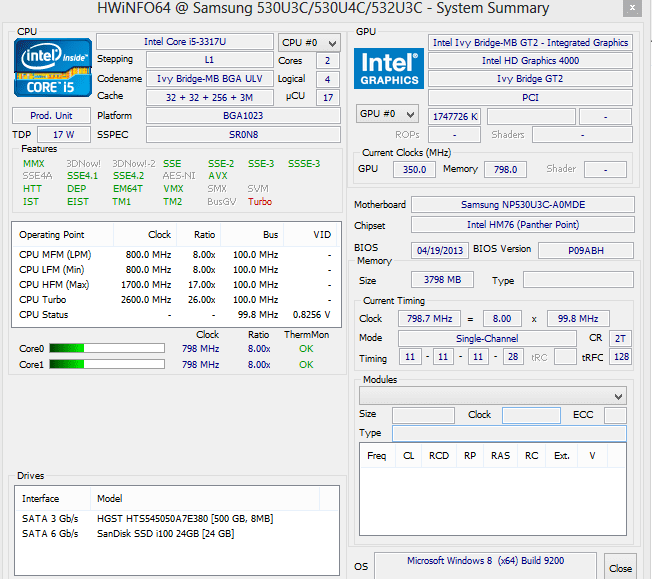Click the ECC field
The height and width of the screenshot is (579, 652).
pyautogui.click(x=615, y=415)
